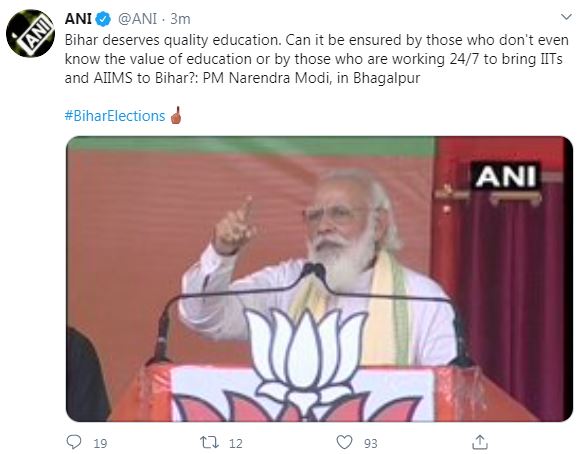Open the #BiharElections hashtag link
Screen dimensions: 583x454
coord(115,116)
